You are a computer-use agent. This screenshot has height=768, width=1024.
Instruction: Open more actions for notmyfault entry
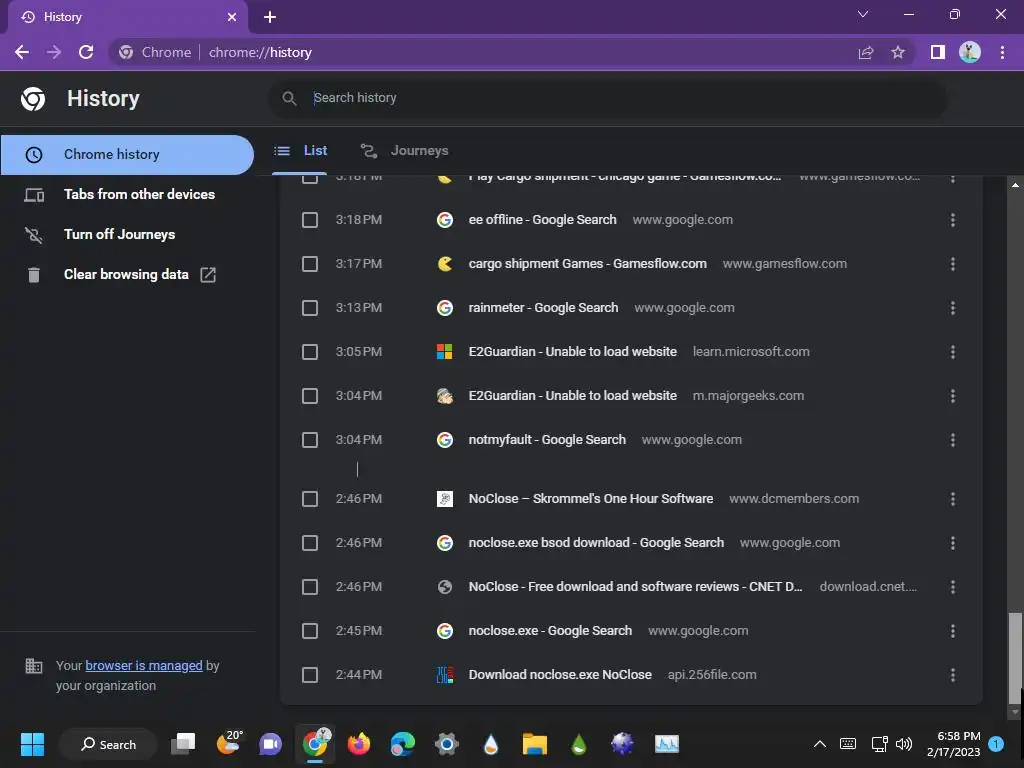[x=953, y=440]
